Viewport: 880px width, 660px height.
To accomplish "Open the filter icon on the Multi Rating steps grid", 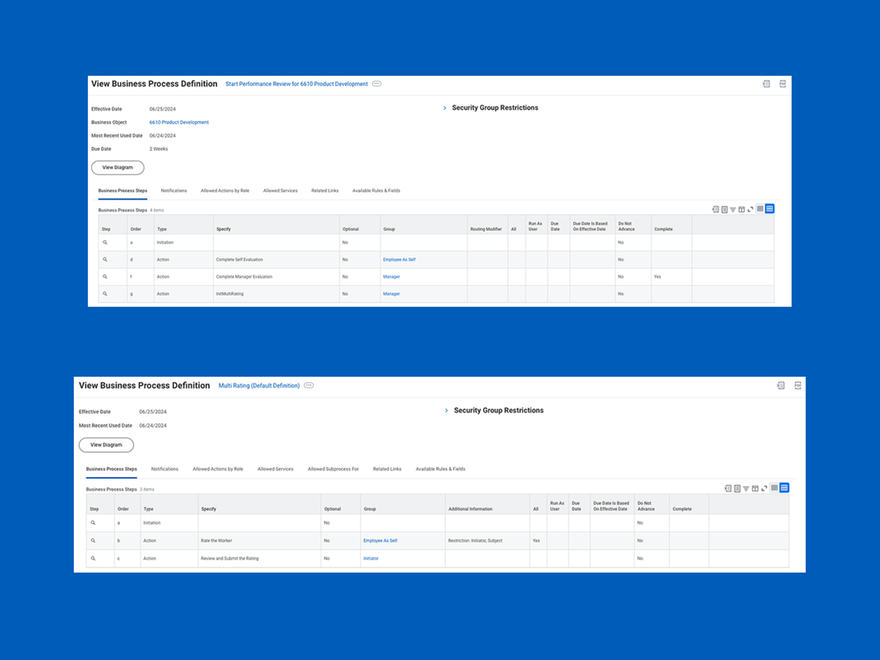I will (746, 488).
